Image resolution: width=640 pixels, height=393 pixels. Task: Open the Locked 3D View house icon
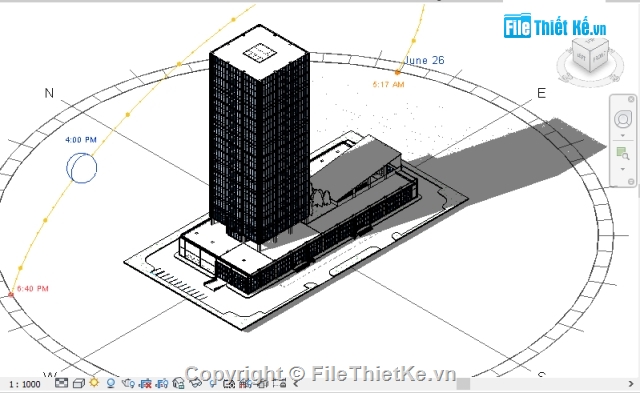point(178,384)
